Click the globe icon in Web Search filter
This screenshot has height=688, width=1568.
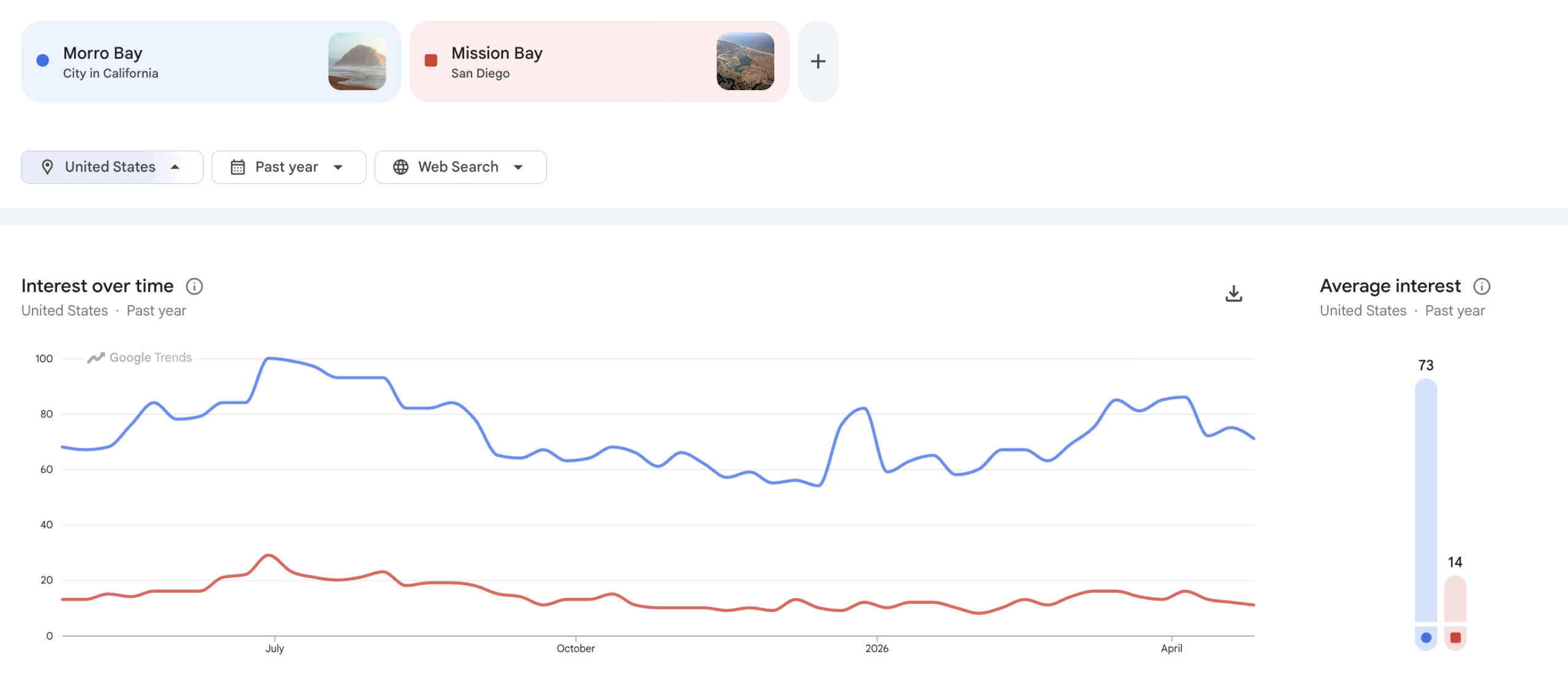401,167
